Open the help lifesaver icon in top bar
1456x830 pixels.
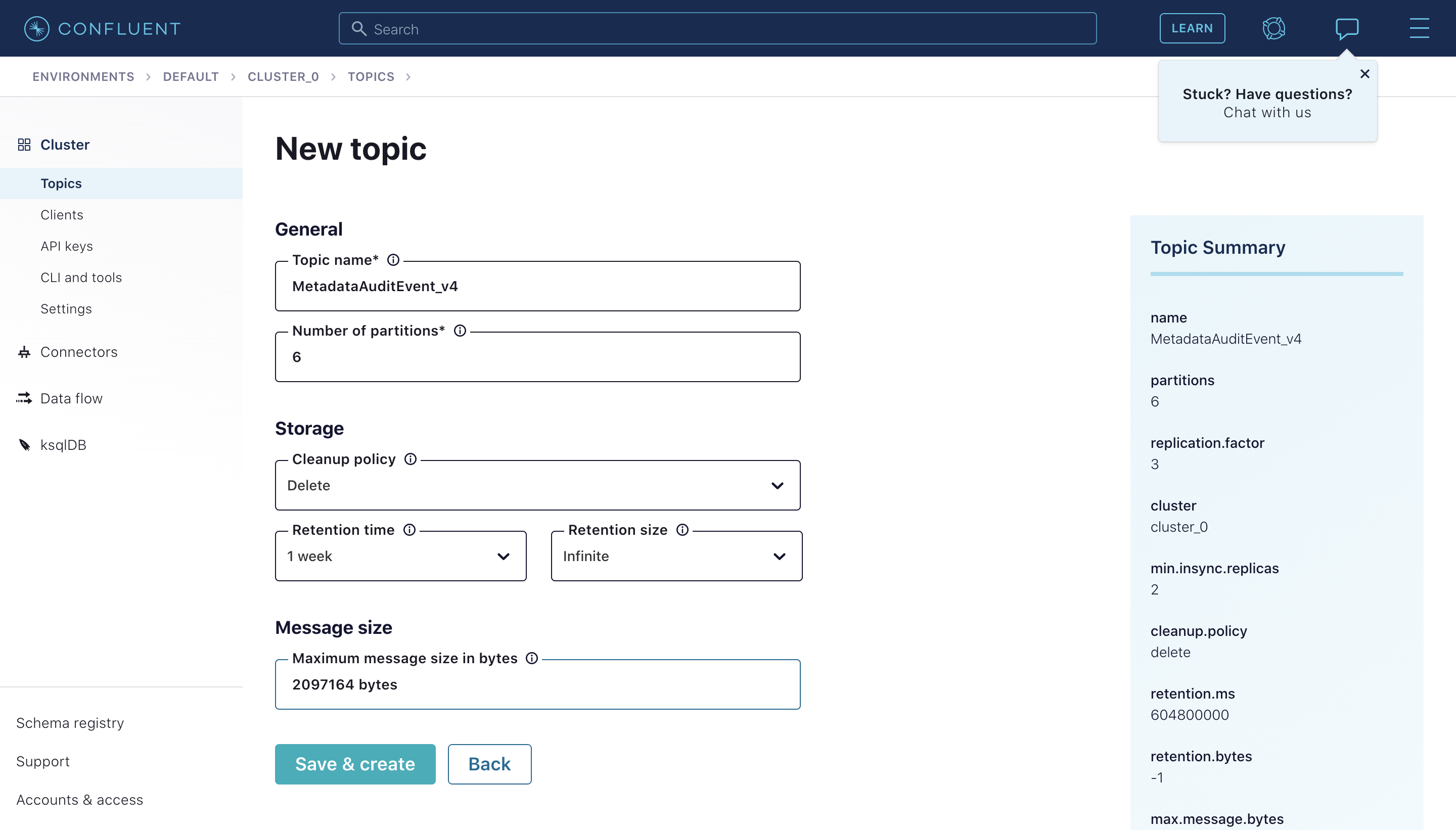click(1273, 28)
